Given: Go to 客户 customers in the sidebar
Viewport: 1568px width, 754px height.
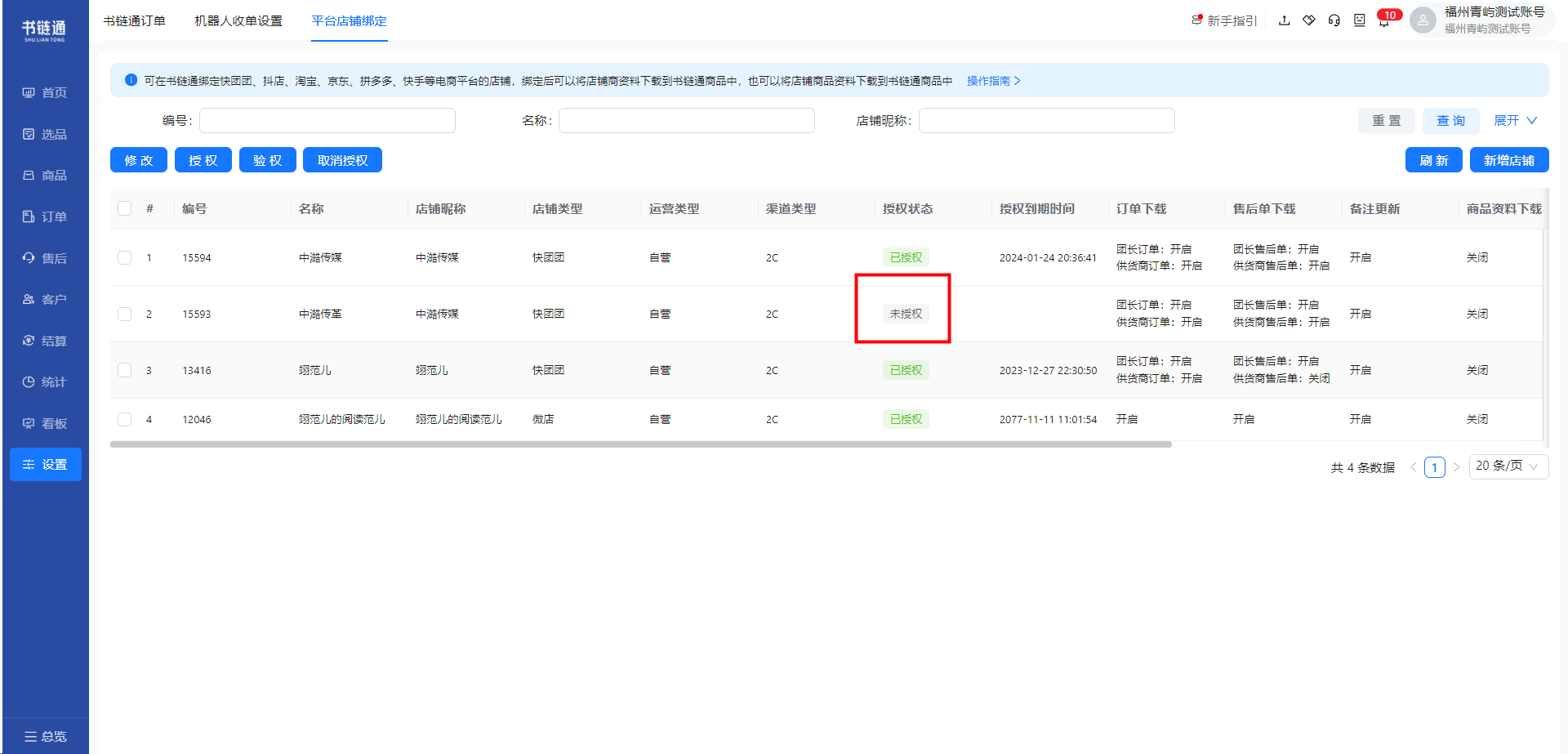Looking at the screenshot, I should tap(45, 299).
